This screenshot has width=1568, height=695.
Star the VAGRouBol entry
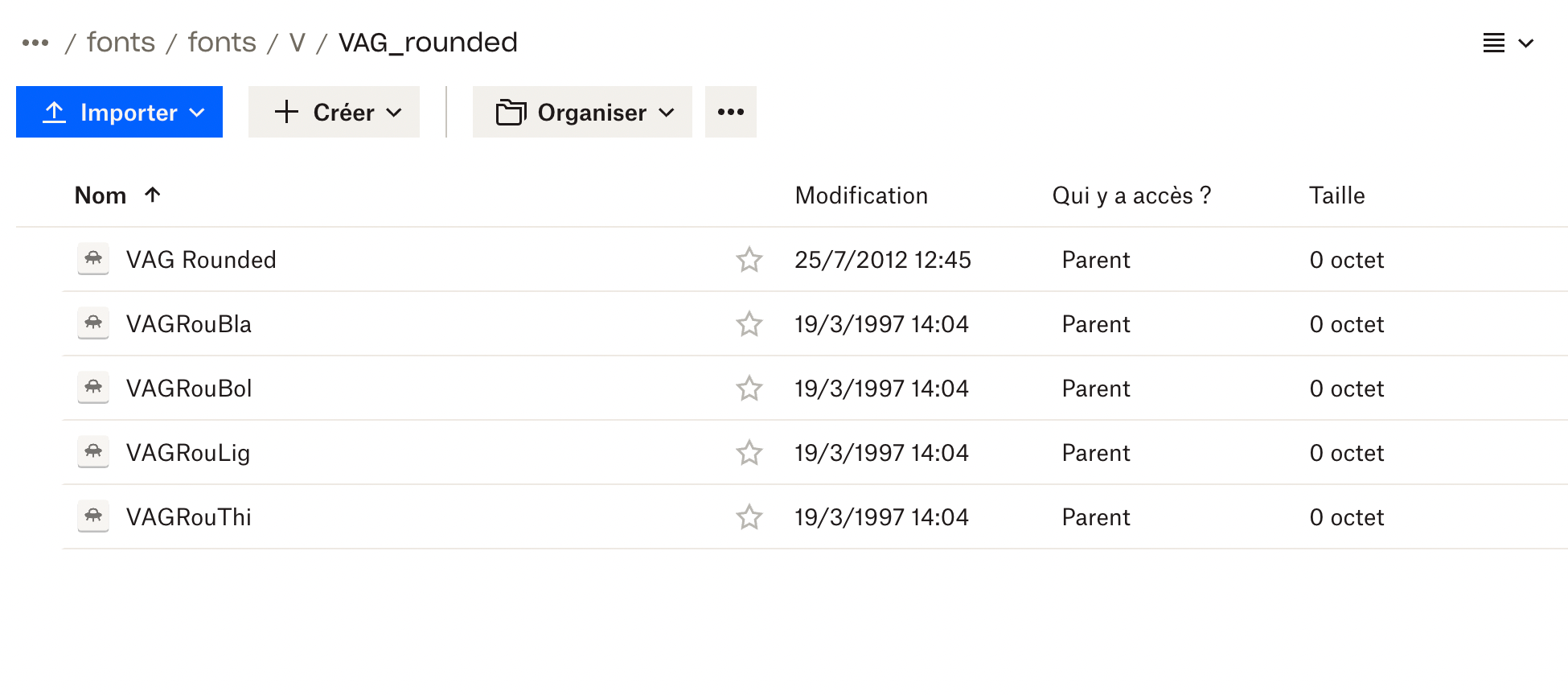(749, 388)
